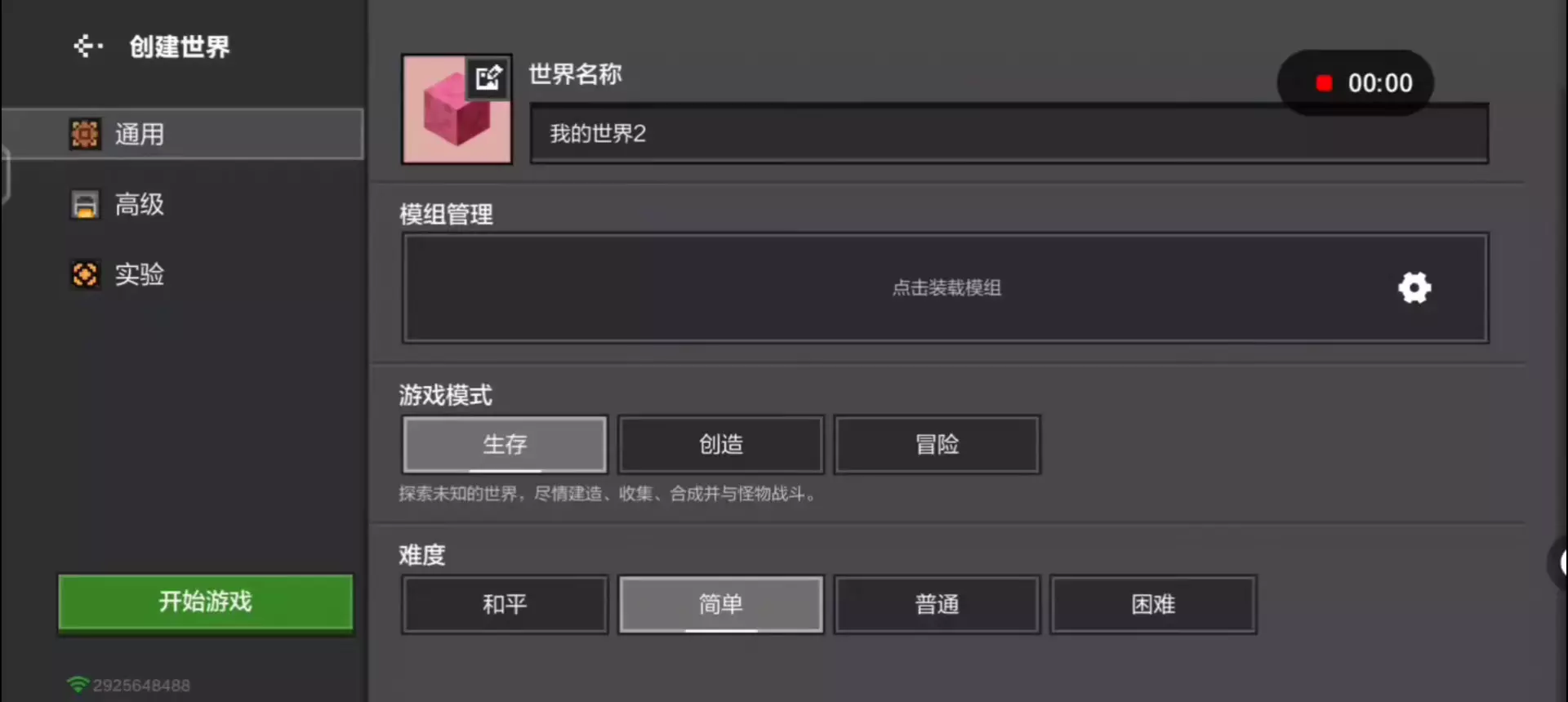Click the red recording indicator dot

click(x=1324, y=82)
